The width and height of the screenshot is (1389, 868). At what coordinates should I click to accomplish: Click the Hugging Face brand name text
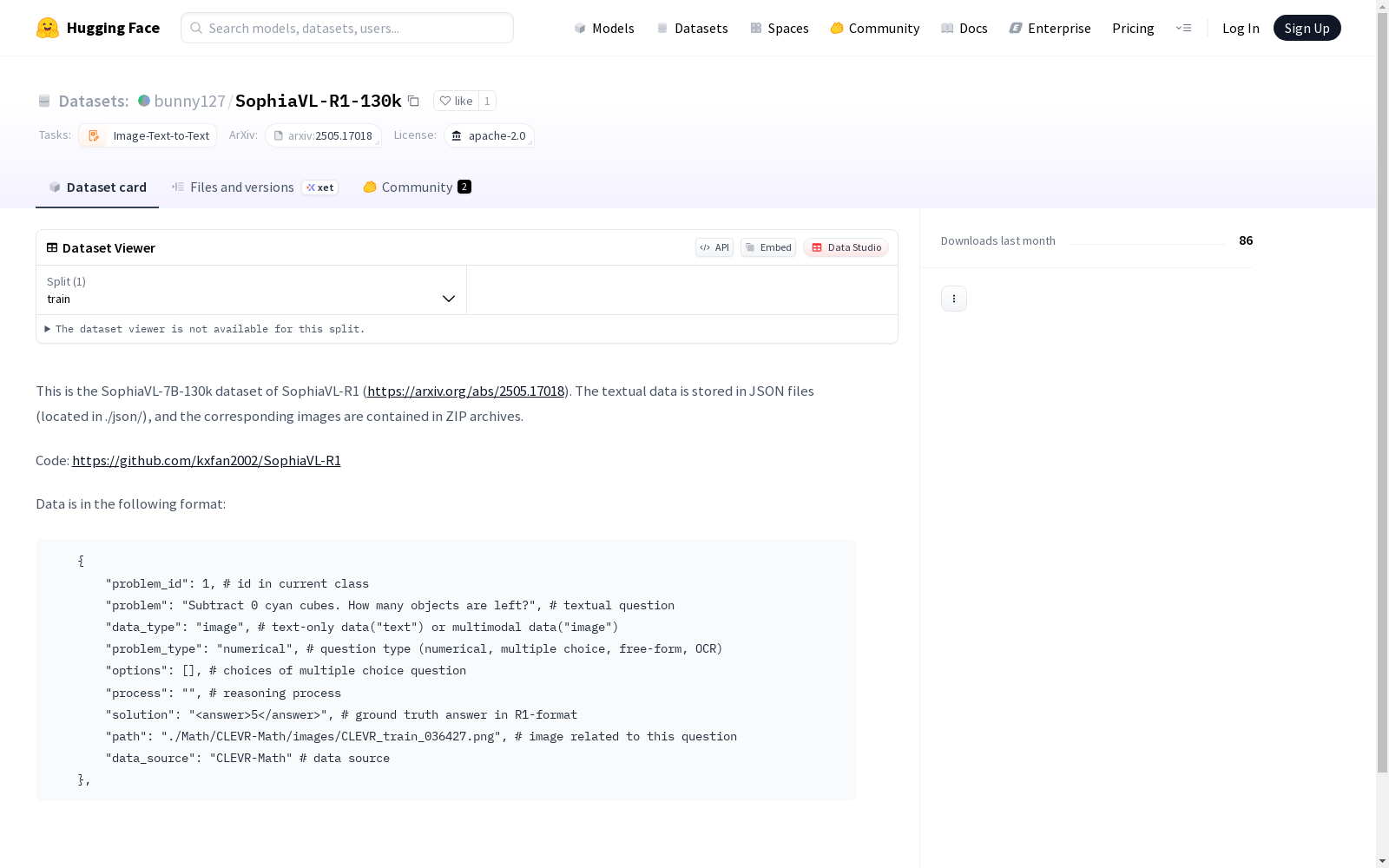click(113, 28)
